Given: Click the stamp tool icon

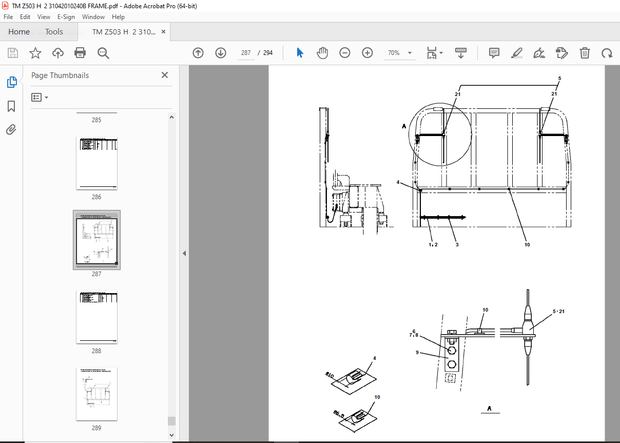Looking at the screenshot, I should (561, 53).
